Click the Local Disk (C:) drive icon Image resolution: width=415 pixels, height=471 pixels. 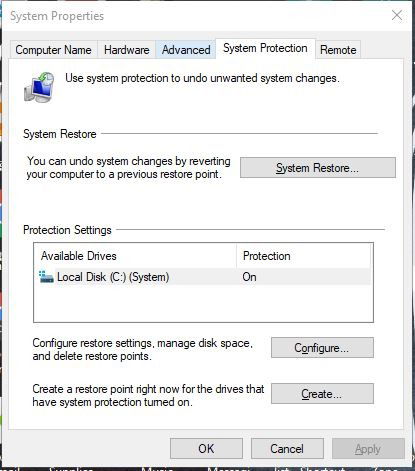46,277
